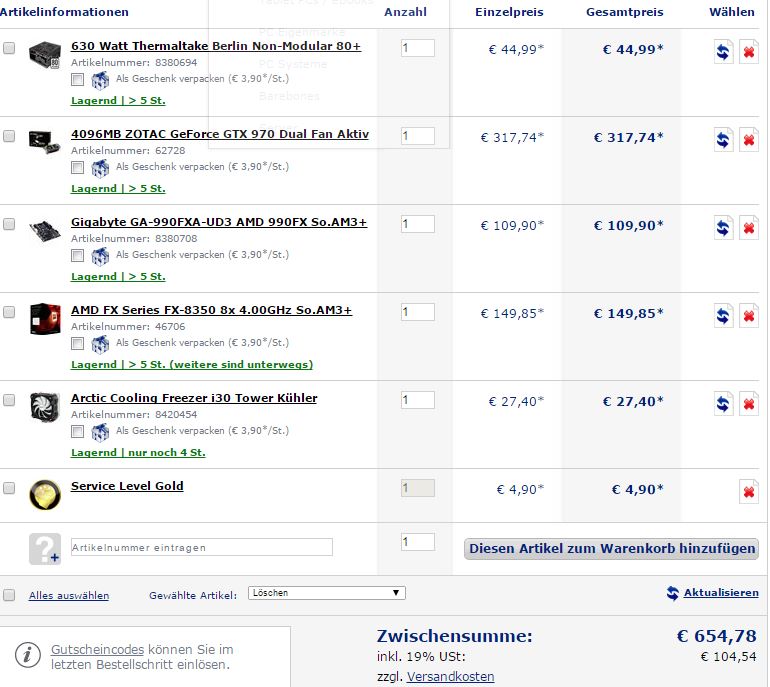Click gift wrap icon for Gigabyte mainboard
The height and width of the screenshot is (687, 770).
pos(100,256)
